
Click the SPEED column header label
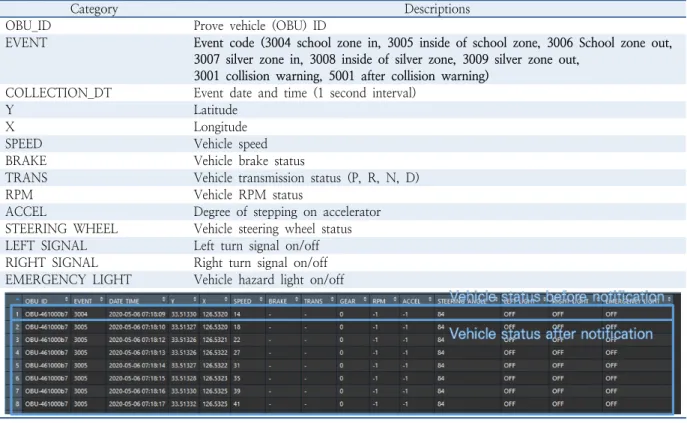tap(242, 301)
